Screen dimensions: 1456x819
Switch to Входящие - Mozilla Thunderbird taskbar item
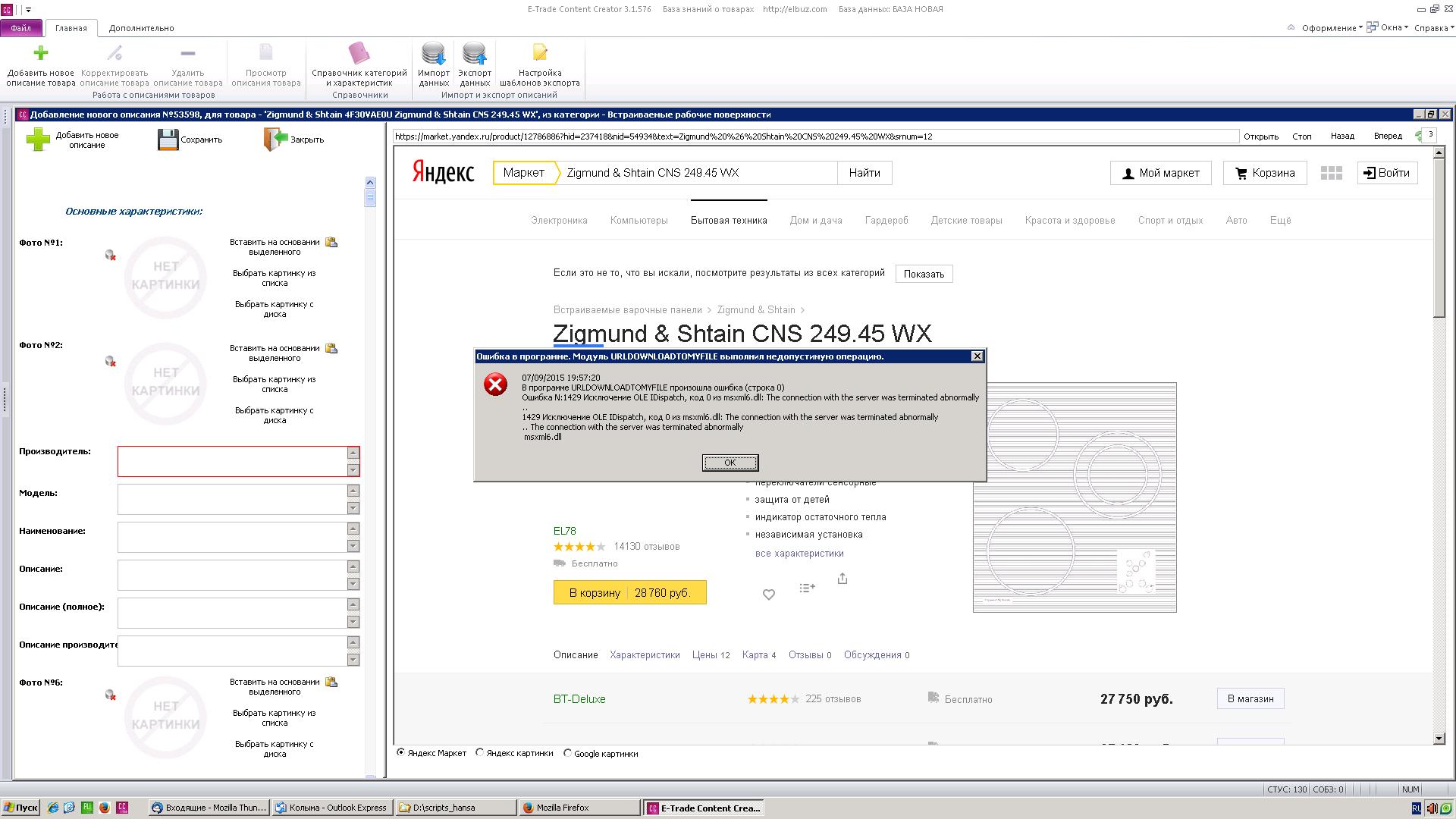209,808
